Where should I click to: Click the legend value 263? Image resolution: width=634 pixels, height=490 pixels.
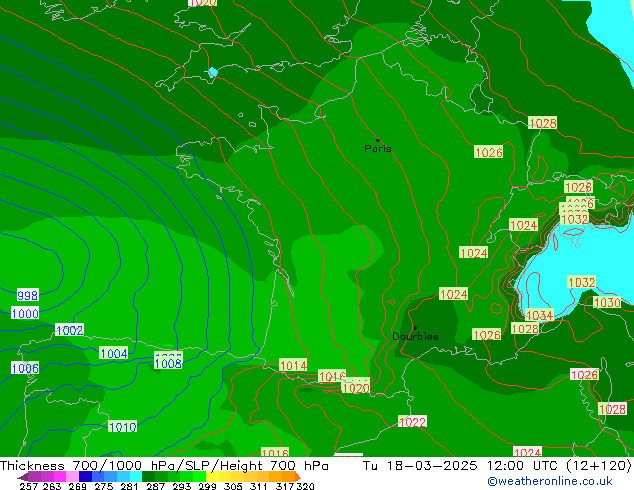coord(52,486)
